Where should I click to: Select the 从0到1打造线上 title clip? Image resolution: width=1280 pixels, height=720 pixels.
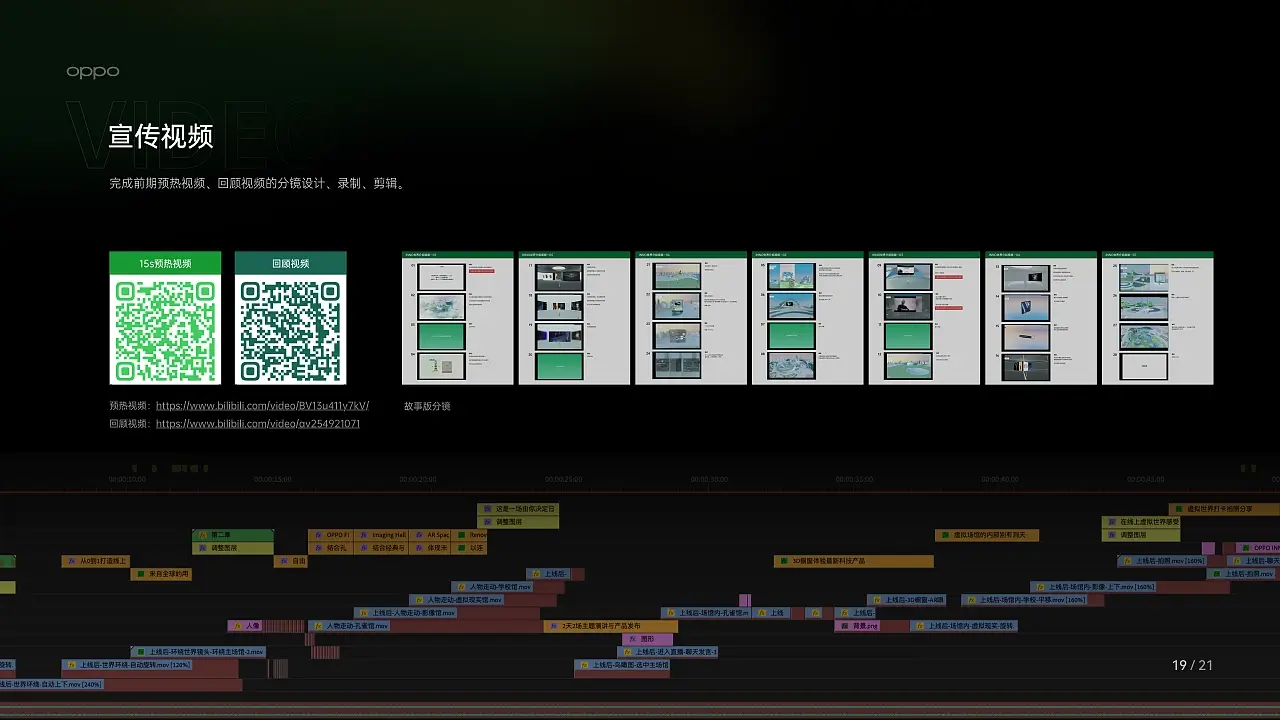pyautogui.click(x=96, y=561)
